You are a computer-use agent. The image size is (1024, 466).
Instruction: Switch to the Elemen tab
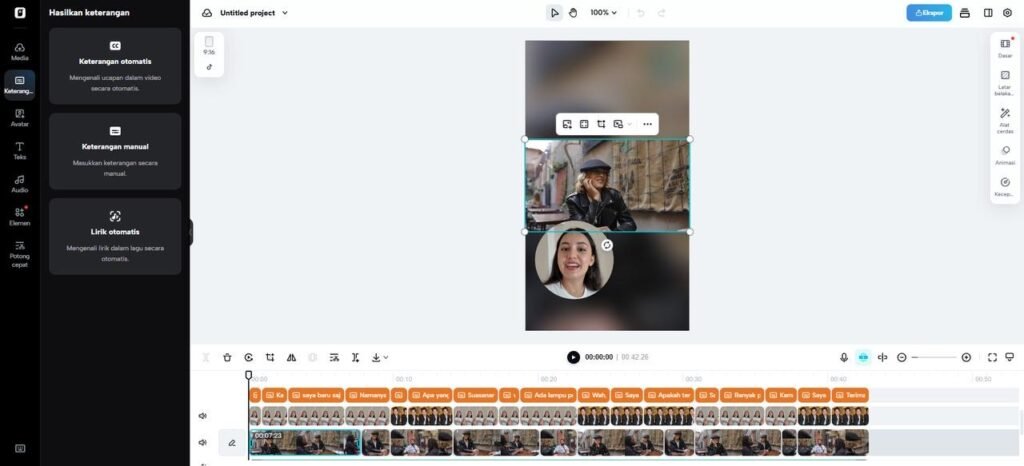click(x=19, y=216)
